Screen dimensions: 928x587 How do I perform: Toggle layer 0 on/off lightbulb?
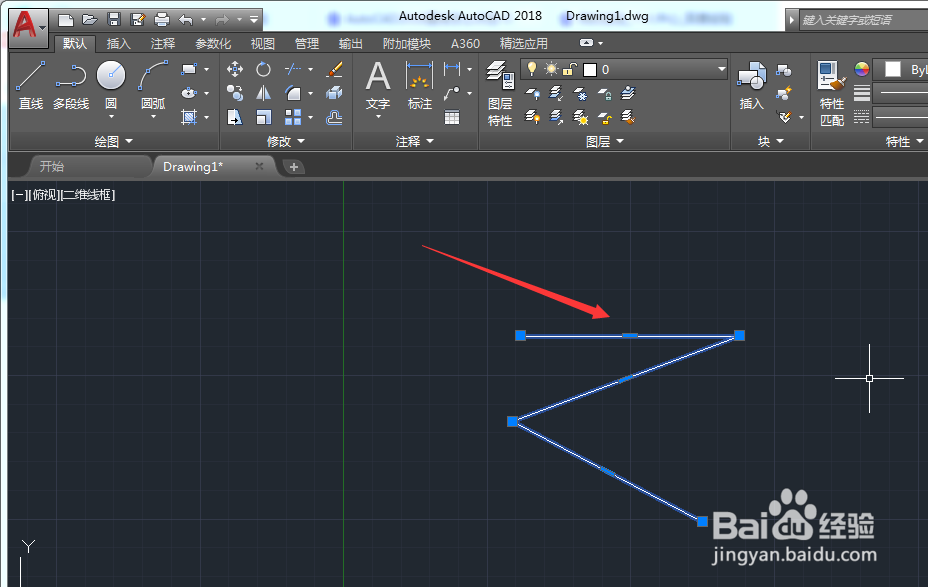(531, 69)
